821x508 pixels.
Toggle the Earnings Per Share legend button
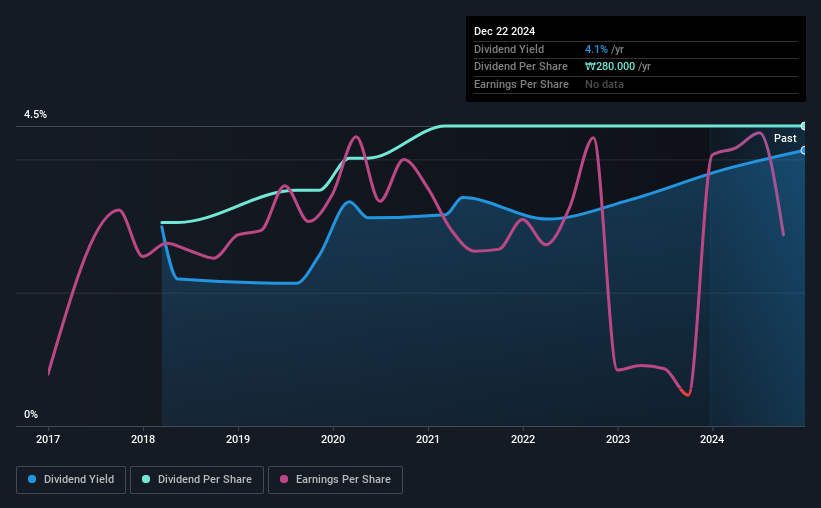335,480
